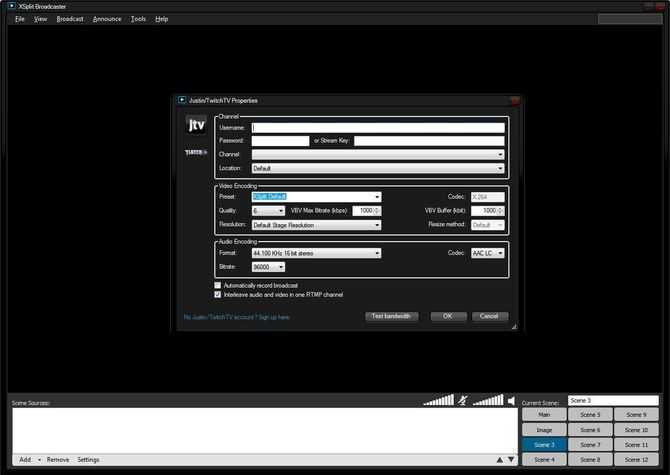Open the Broadcast menu
The image size is (670, 475).
pos(70,19)
